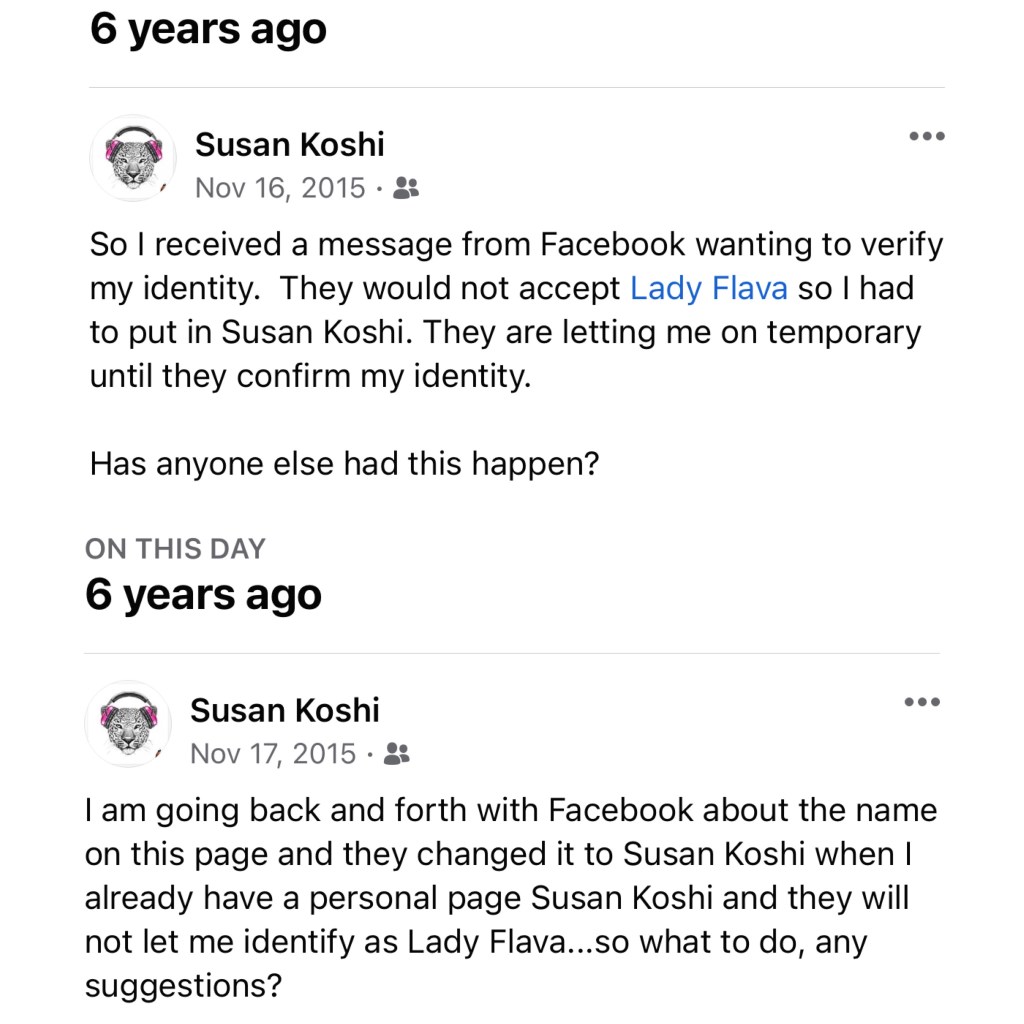
Task: Tap the leopard avatar on the Nov 17 post
Action: pos(128,724)
